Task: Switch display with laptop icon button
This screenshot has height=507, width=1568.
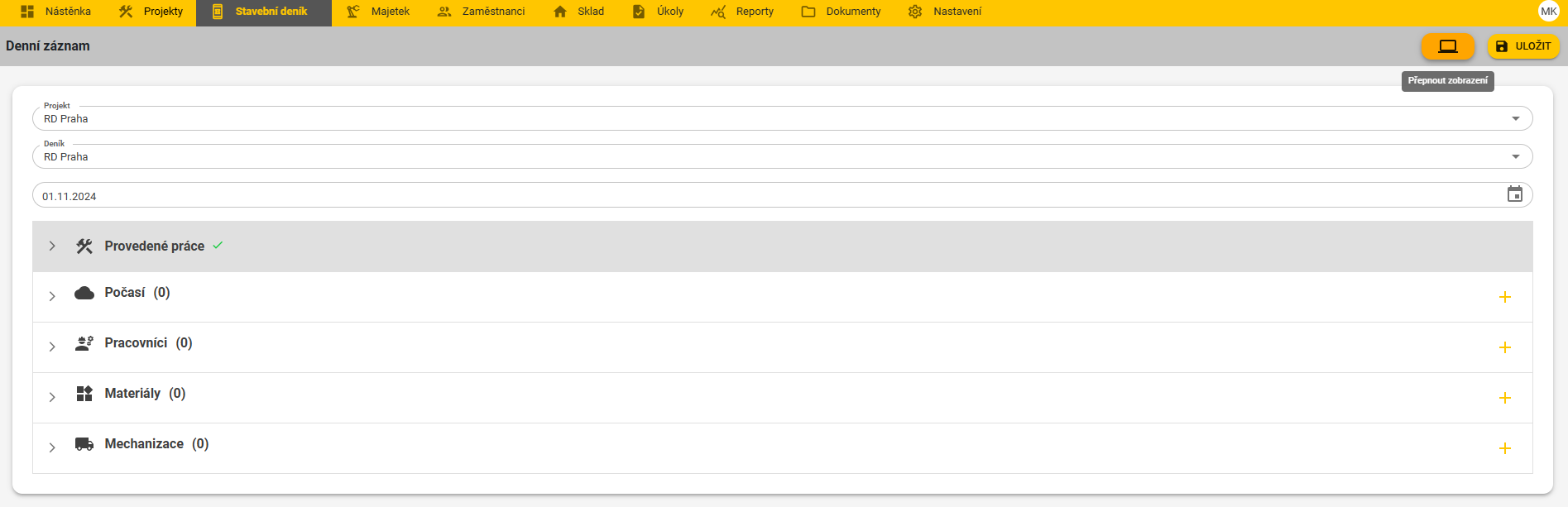Action: pos(1447,46)
